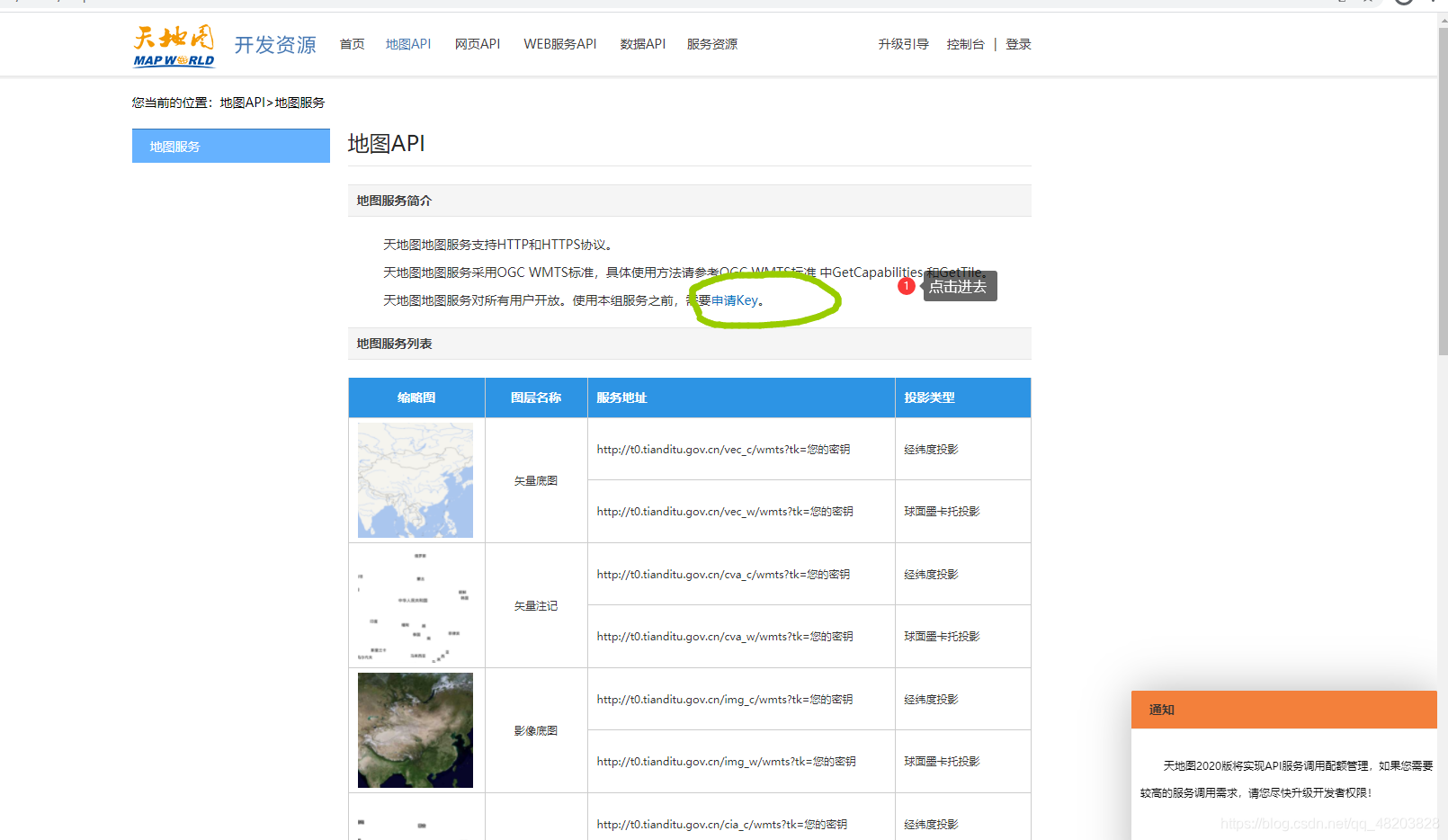This screenshot has height=840, width=1448.
Task: Click 球面墨卡托投影 in the vec_w row
Action: (942, 512)
